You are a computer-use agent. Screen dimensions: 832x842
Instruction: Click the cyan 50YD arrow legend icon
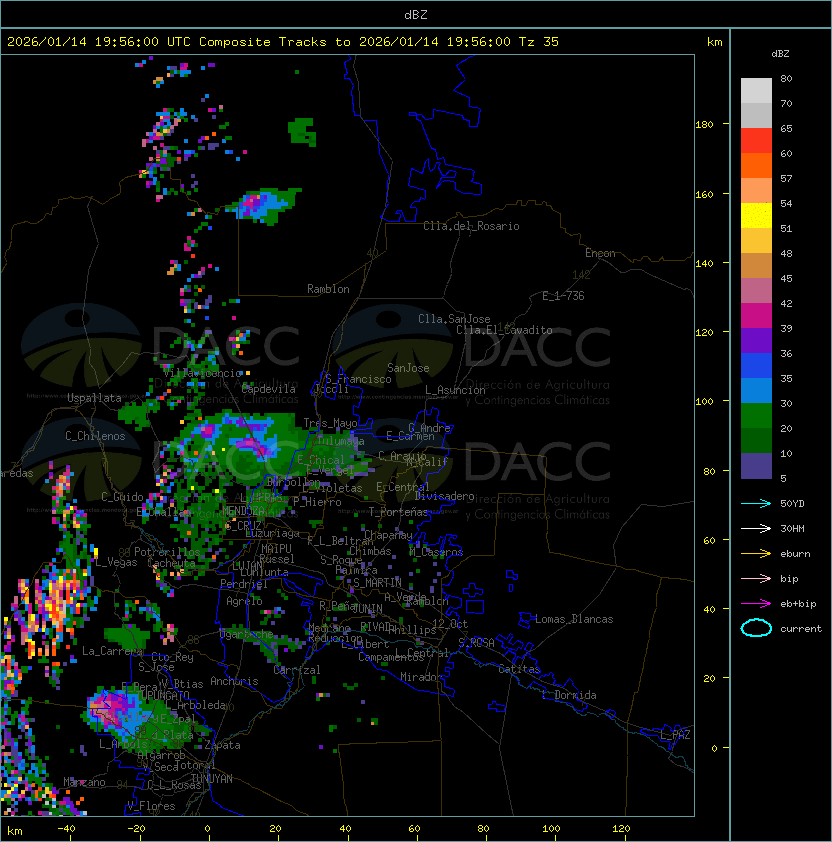tap(756, 503)
